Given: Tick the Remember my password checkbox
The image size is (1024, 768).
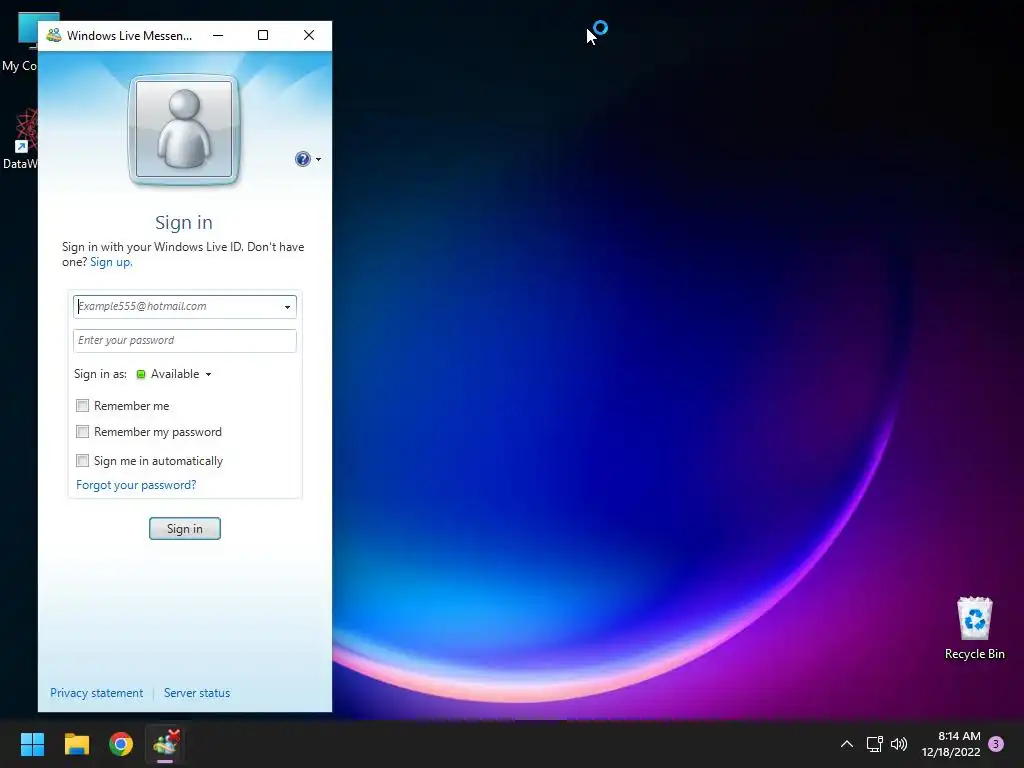Looking at the screenshot, I should (82, 432).
